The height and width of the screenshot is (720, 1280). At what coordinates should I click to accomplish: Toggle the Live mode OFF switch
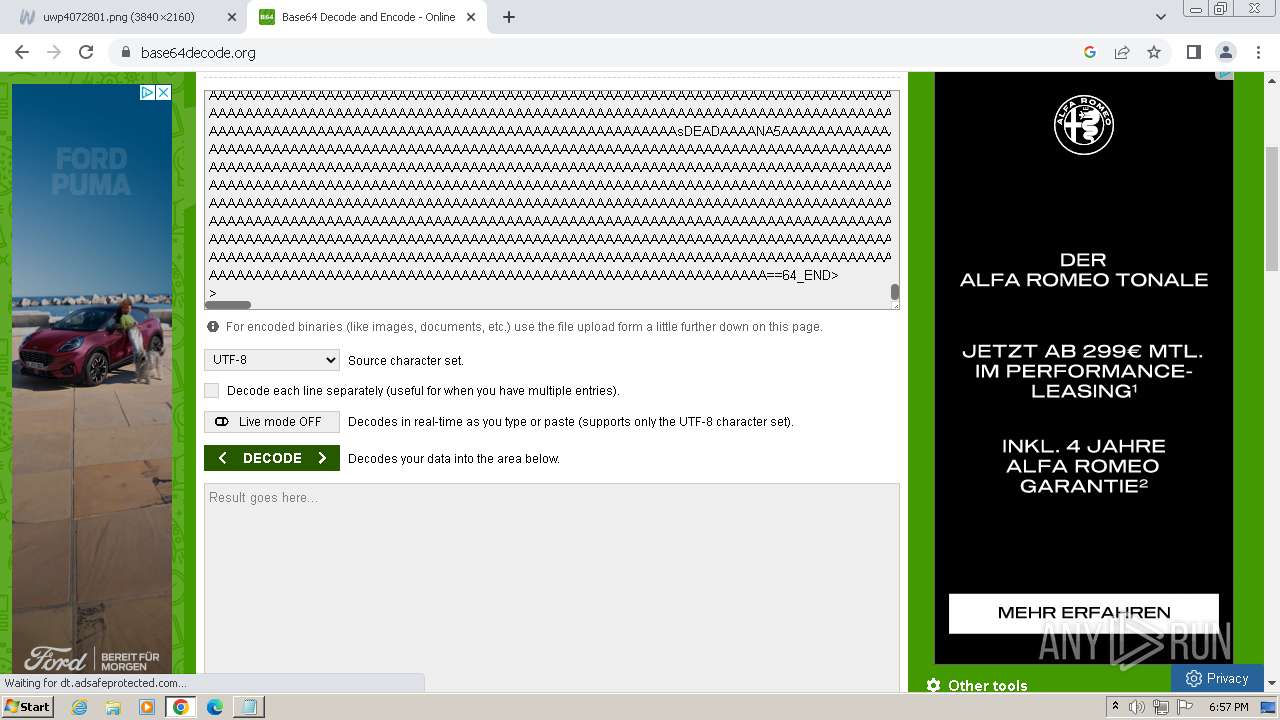point(272,422)
